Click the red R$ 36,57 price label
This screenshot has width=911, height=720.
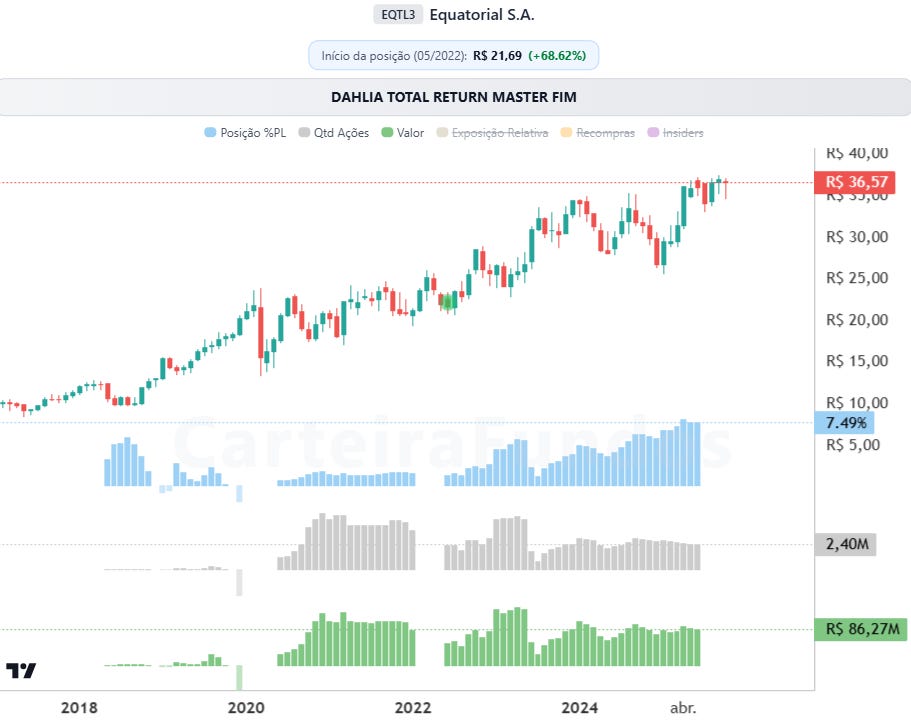pos(855,182)
